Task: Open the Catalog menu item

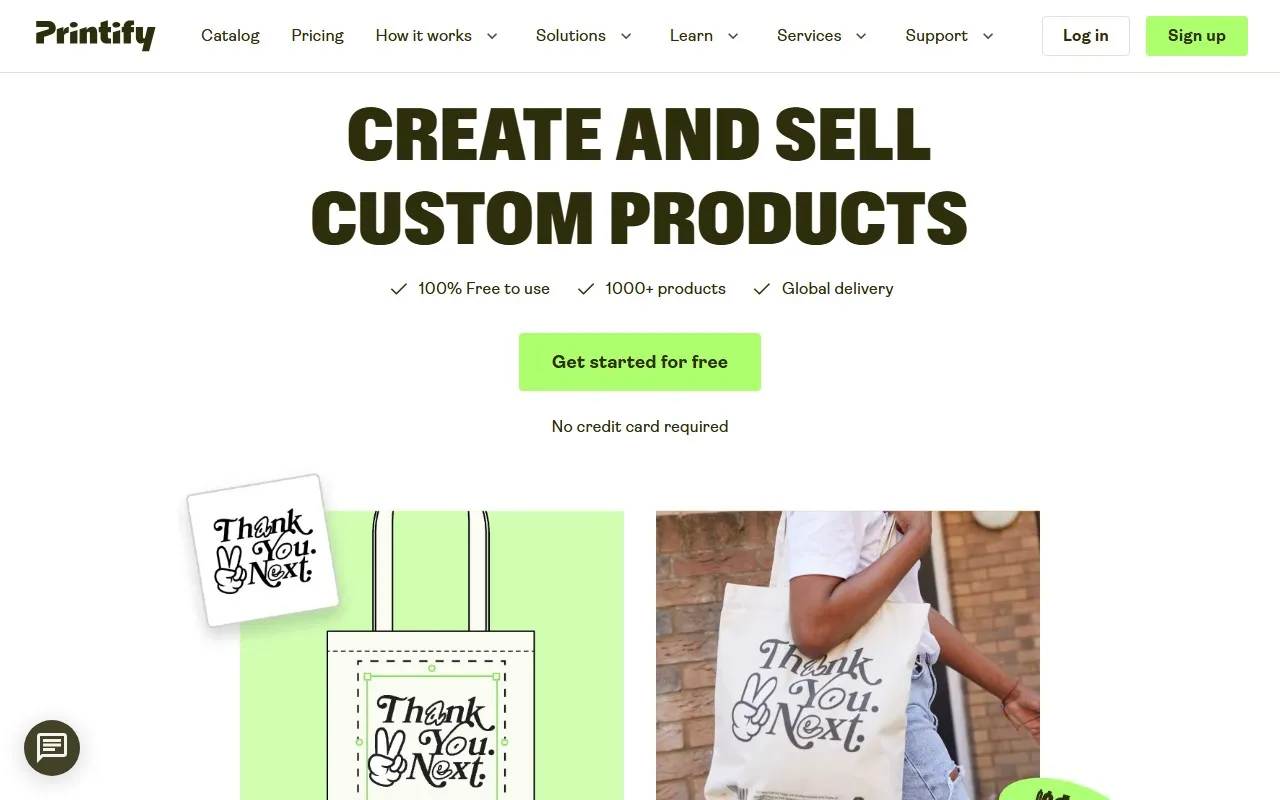Action: pyautogui.click(x=230, y=36)
